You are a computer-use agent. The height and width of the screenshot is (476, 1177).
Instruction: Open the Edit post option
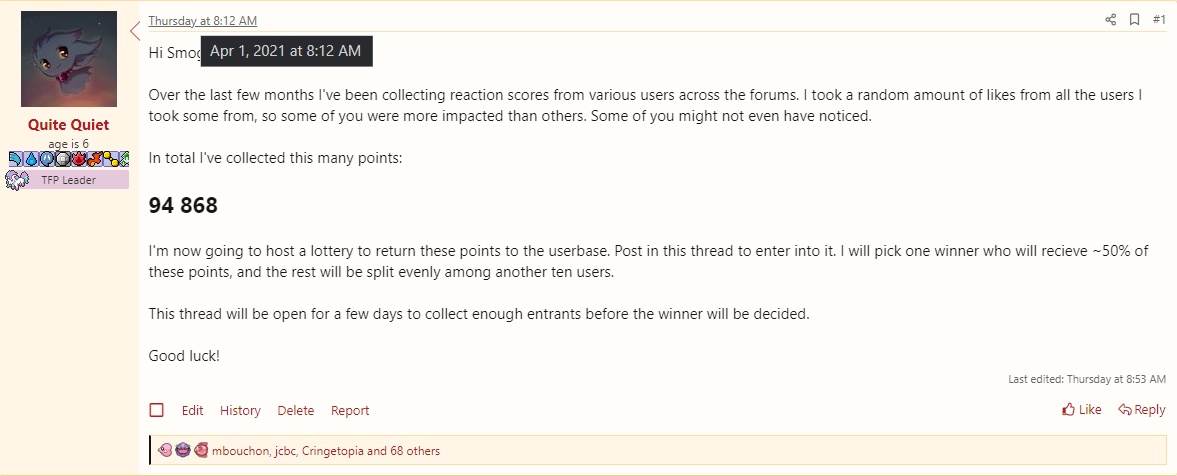click(x=192, y=411)
